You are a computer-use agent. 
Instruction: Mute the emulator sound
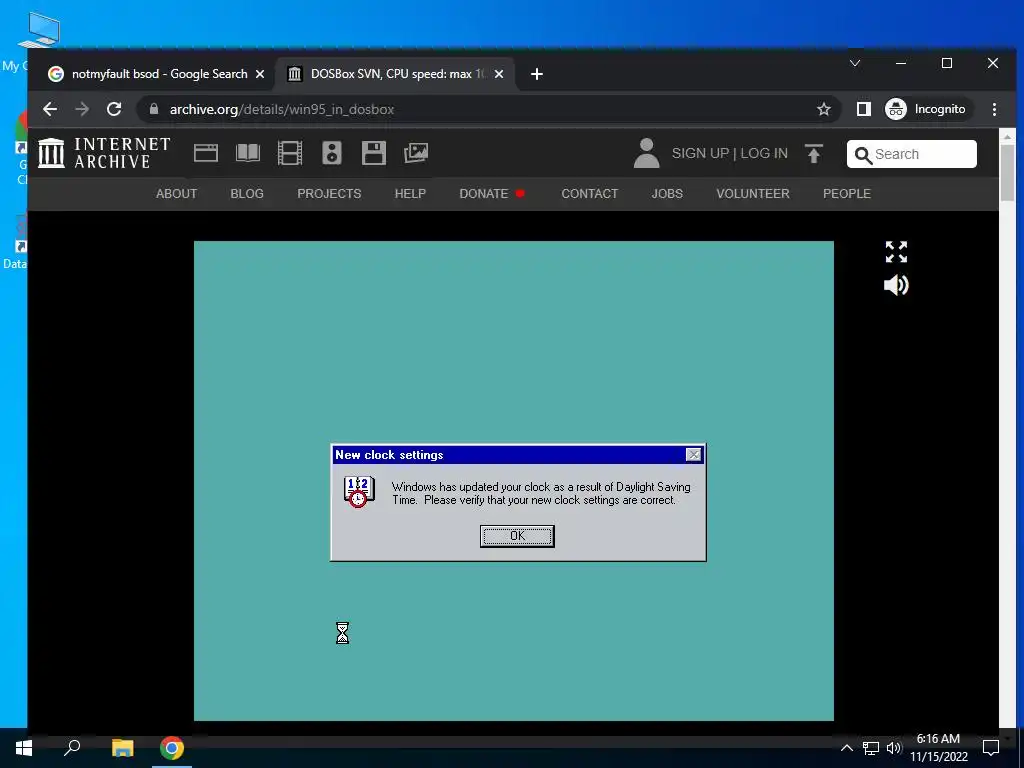[896, 285]
